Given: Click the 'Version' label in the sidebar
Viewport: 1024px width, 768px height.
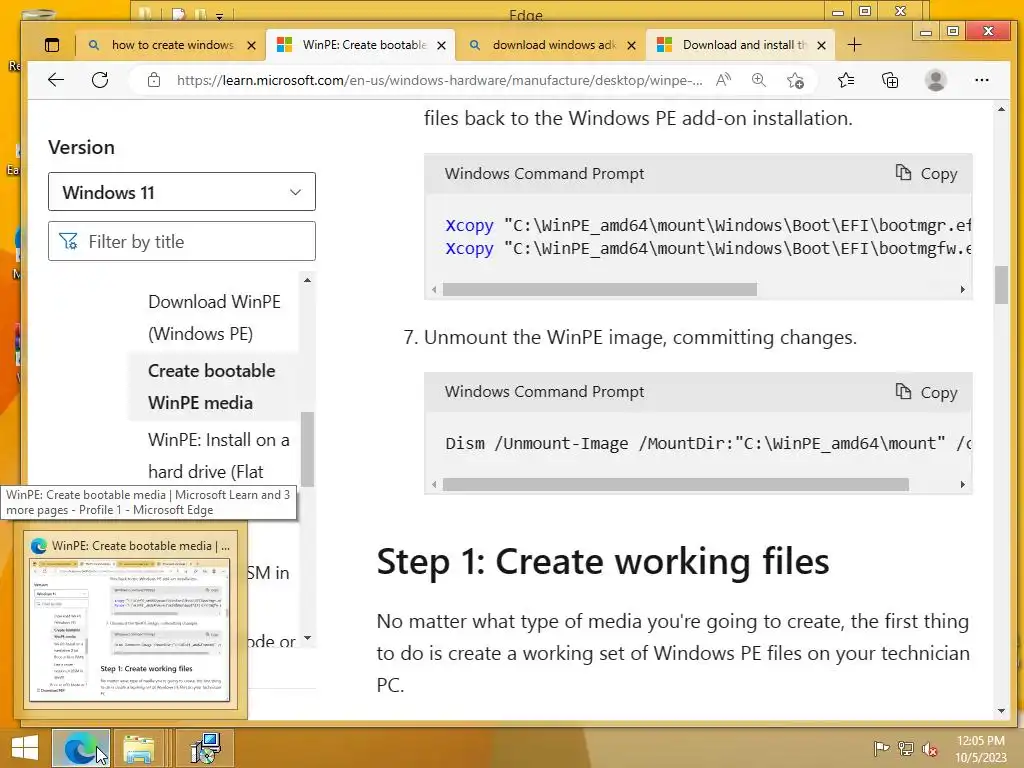Looking at the screenshot, I should tap(81, 148).
